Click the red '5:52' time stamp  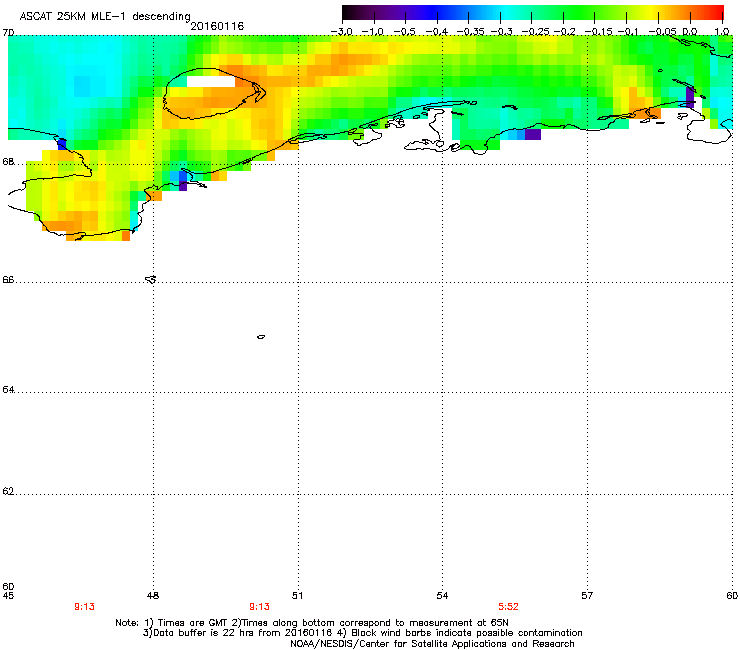pos(508,607)
